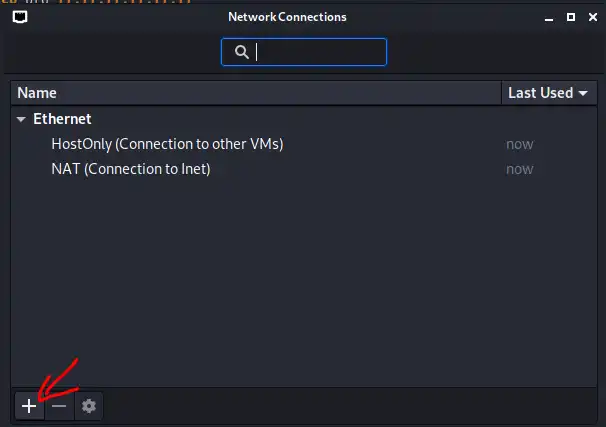Click the Last Used sort arrow

click(x=583, y=93)
